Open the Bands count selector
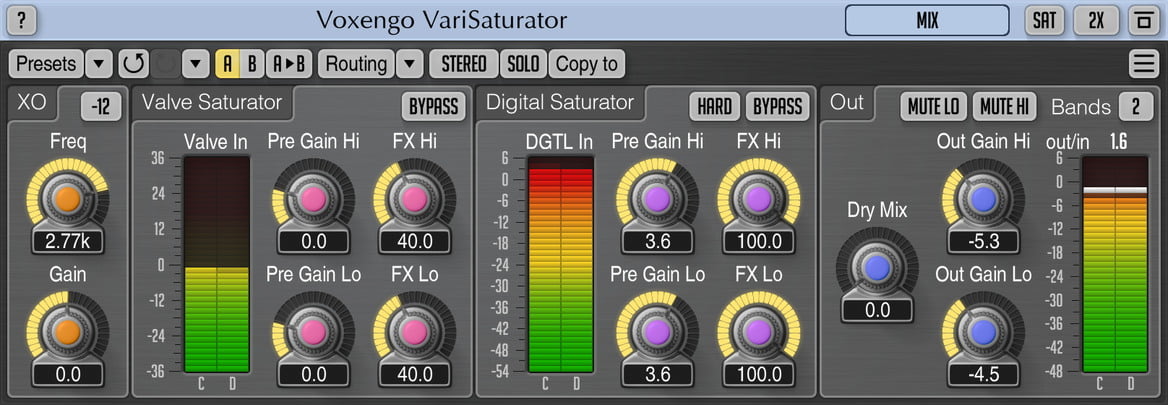 pyautogui.click(x=1135, y=106)
